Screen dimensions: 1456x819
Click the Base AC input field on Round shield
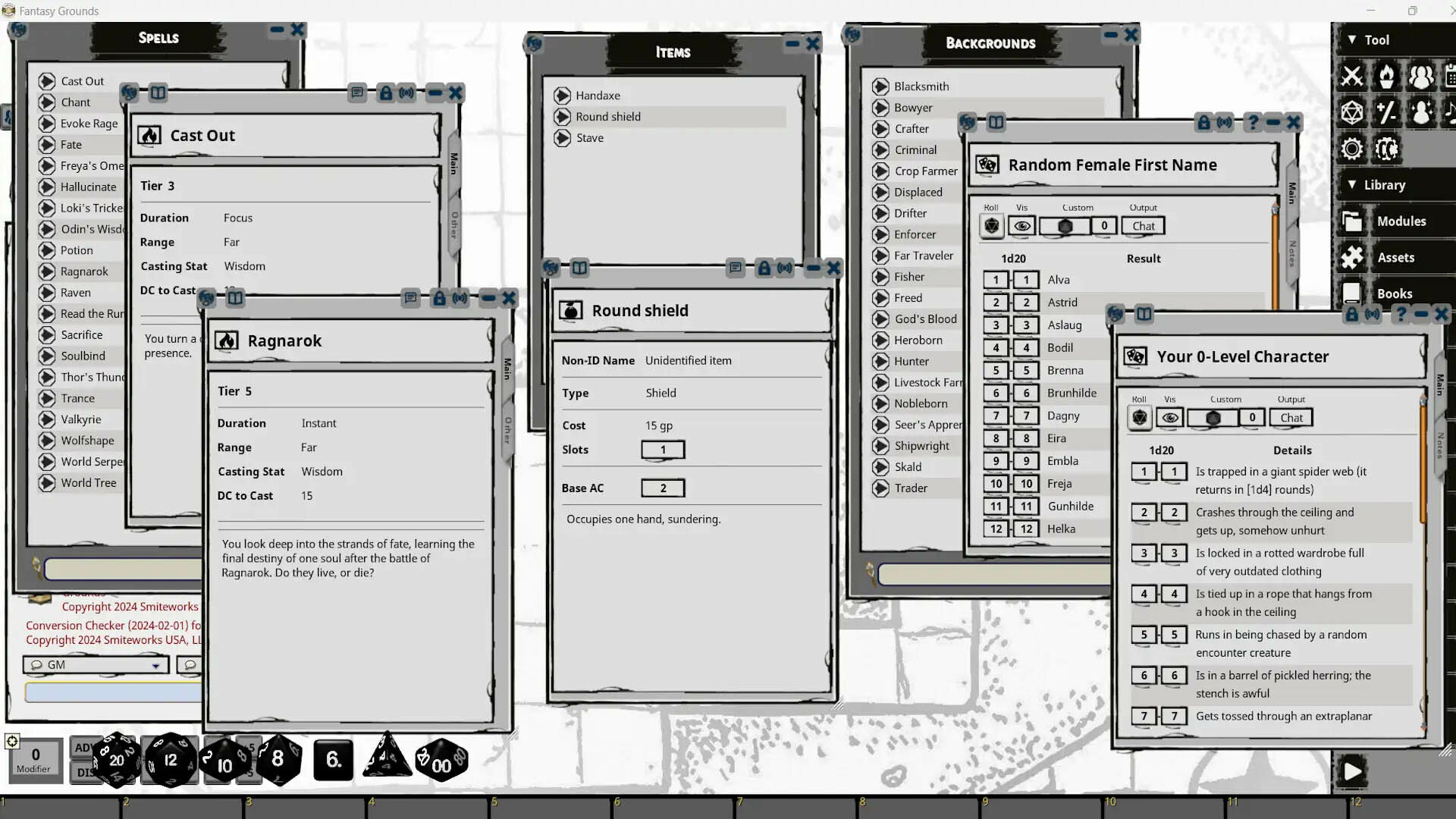[663, 488]
